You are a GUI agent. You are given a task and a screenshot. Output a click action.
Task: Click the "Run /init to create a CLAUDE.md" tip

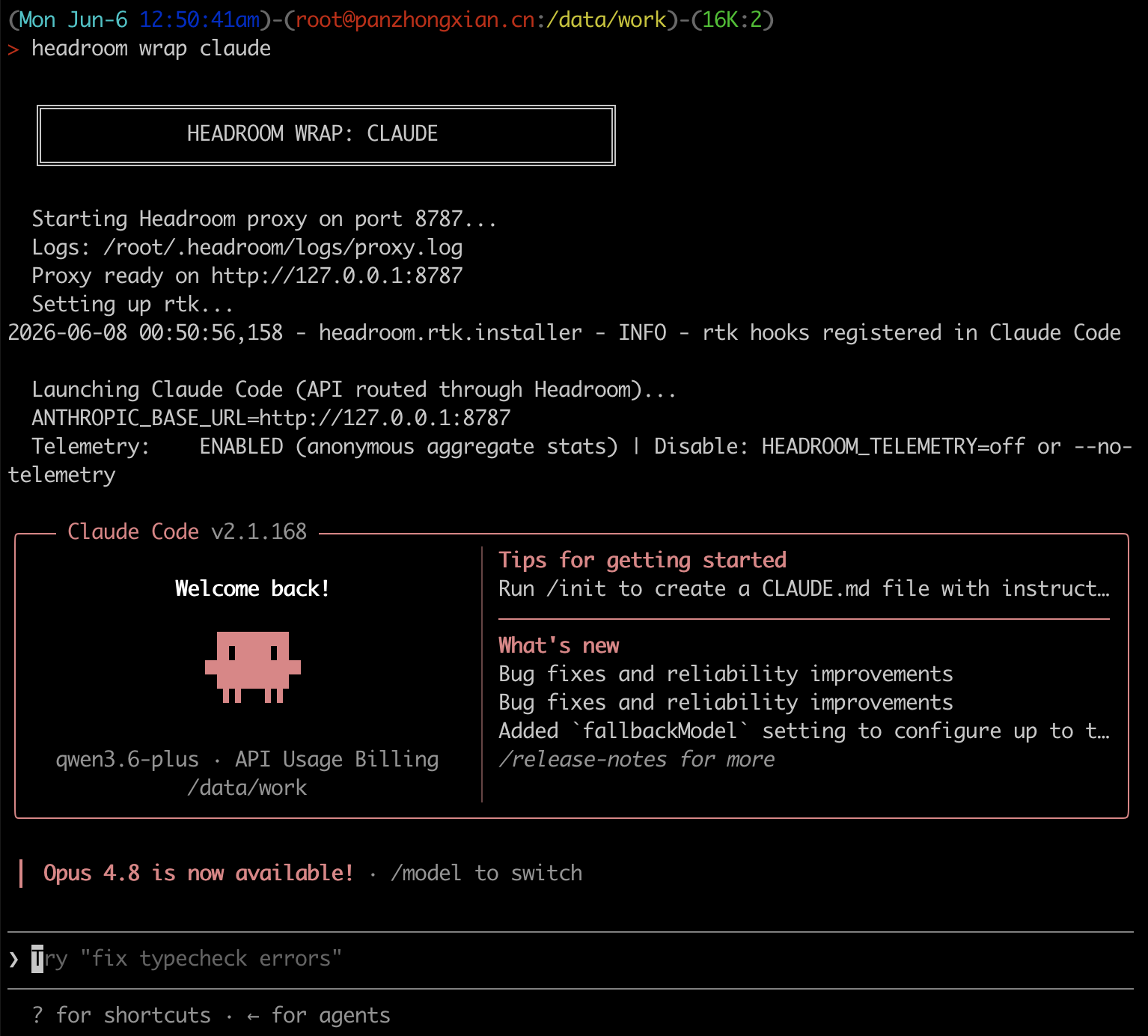click(804, 588)
